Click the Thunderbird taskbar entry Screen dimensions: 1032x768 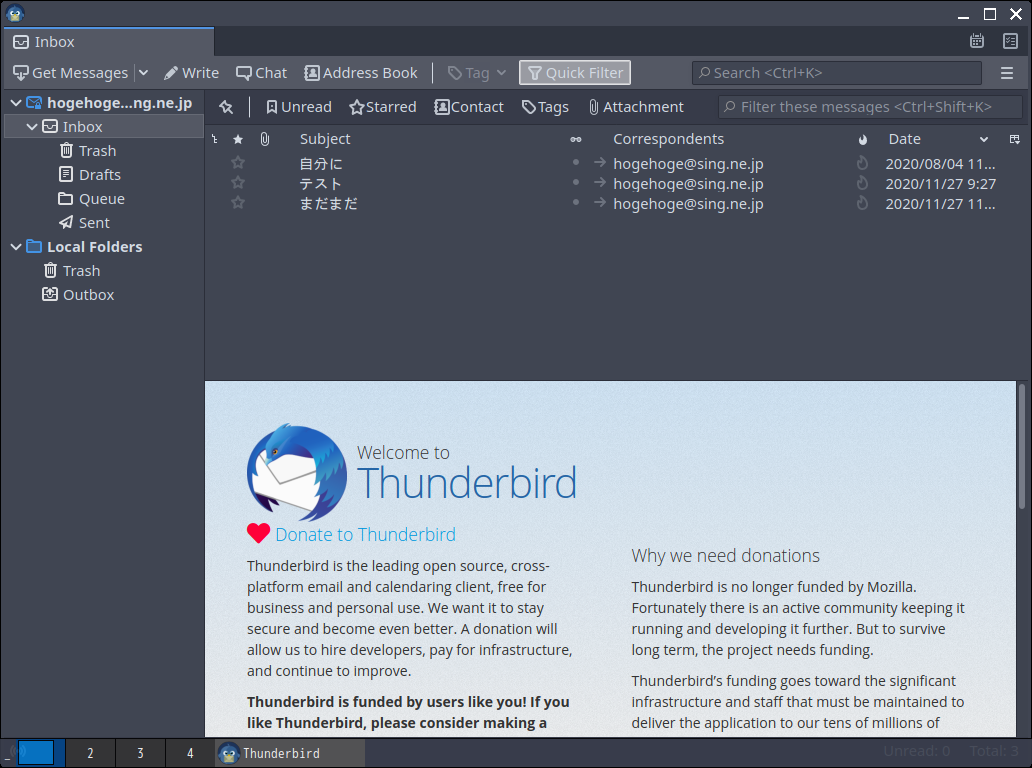click(290, 753)
